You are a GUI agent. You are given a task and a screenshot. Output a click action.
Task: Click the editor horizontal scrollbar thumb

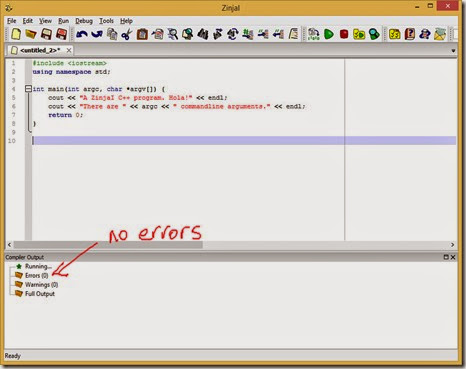point(108,245)
